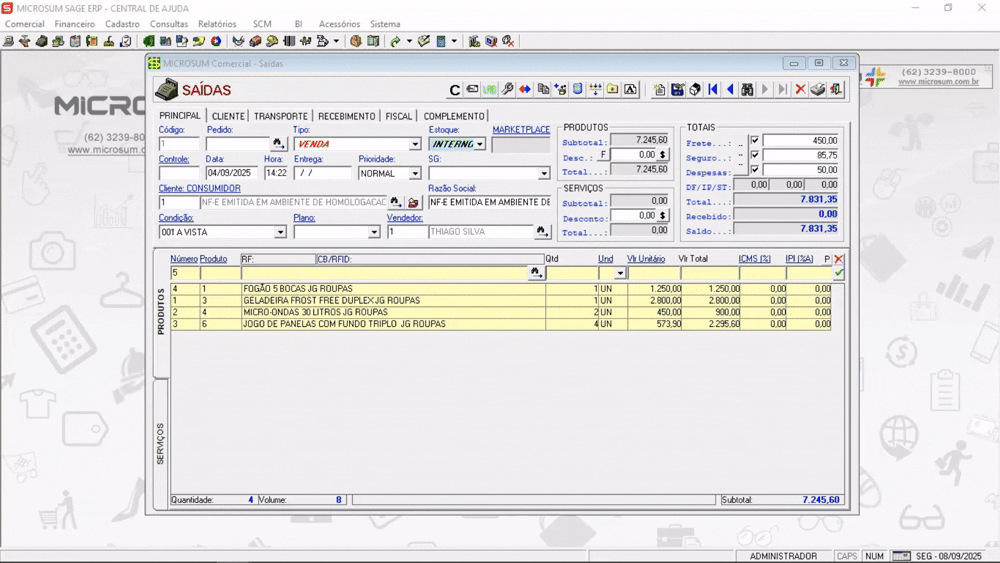Viewport: 1000px width, 563px height.
Task: Click the product search binoculars in item row
Action: [x=536, y=273]
